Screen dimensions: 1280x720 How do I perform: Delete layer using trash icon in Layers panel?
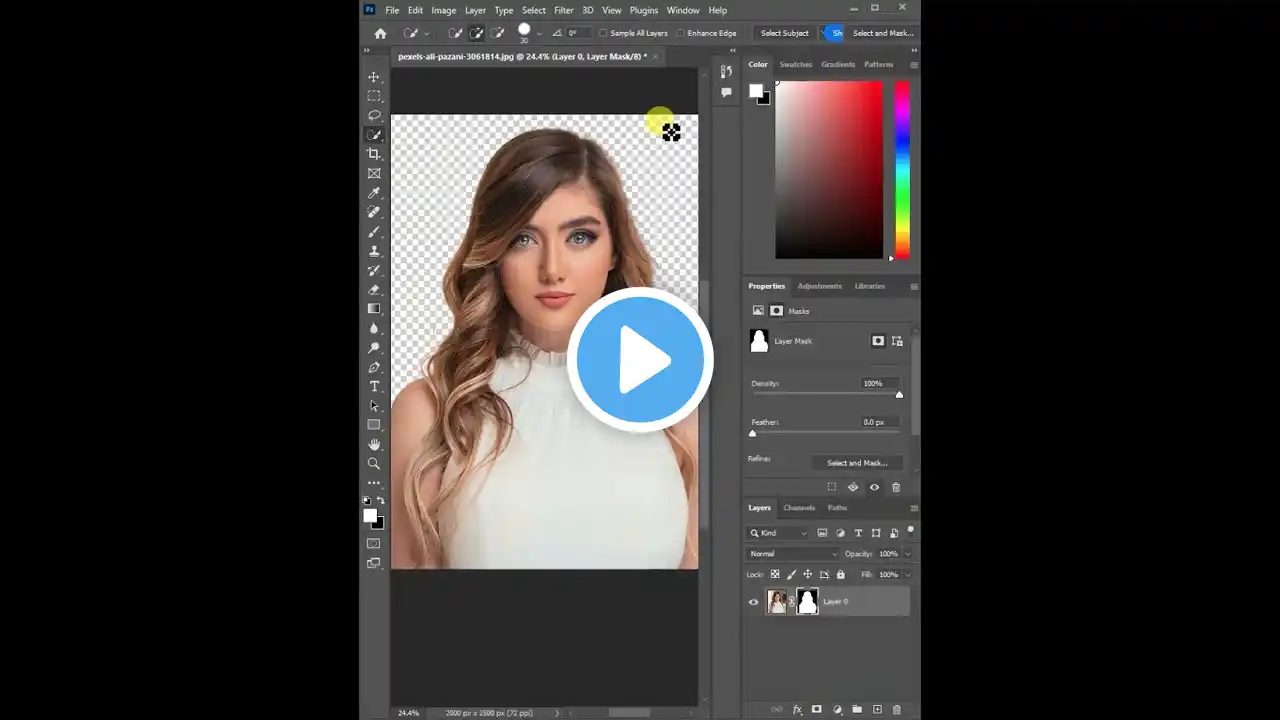click(896, 709)
